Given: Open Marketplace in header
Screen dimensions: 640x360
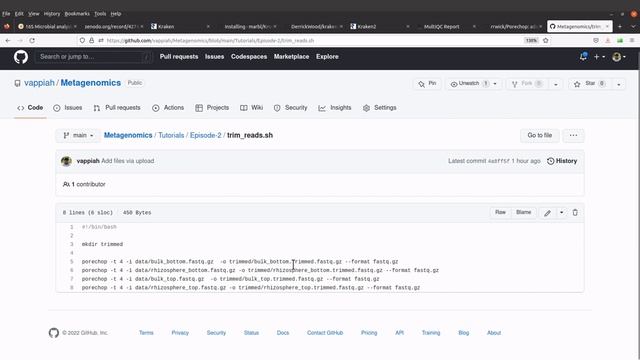Looking at the screenshot, I should (x=291, y=57).
